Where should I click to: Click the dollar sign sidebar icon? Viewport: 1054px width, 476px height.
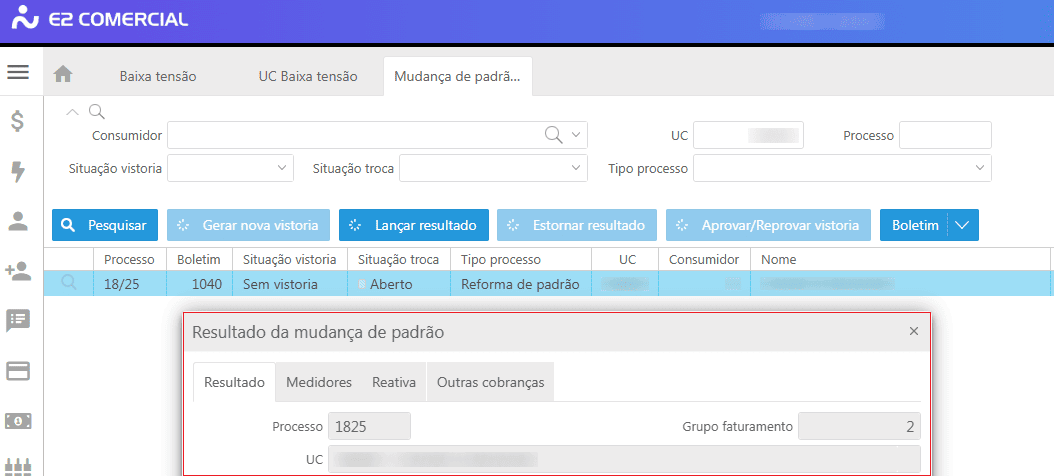pyautogui.click(x=18, y=122)
